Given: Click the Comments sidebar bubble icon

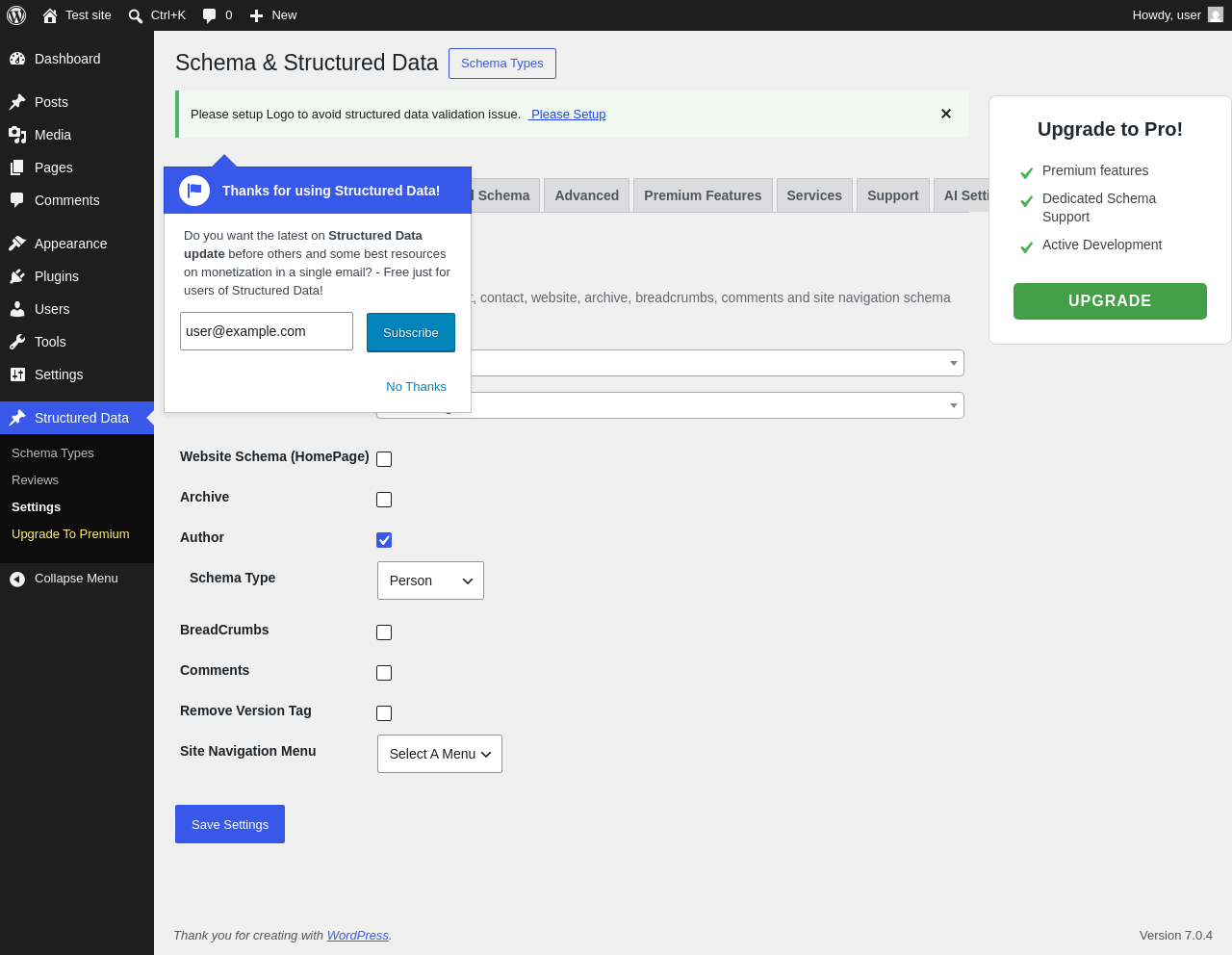Looking at the screenshot, I should (17, 200).
